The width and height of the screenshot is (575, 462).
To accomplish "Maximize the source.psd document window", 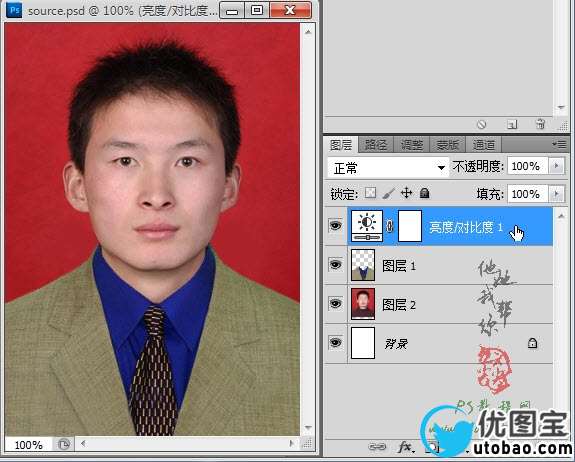I will [257, 10].
